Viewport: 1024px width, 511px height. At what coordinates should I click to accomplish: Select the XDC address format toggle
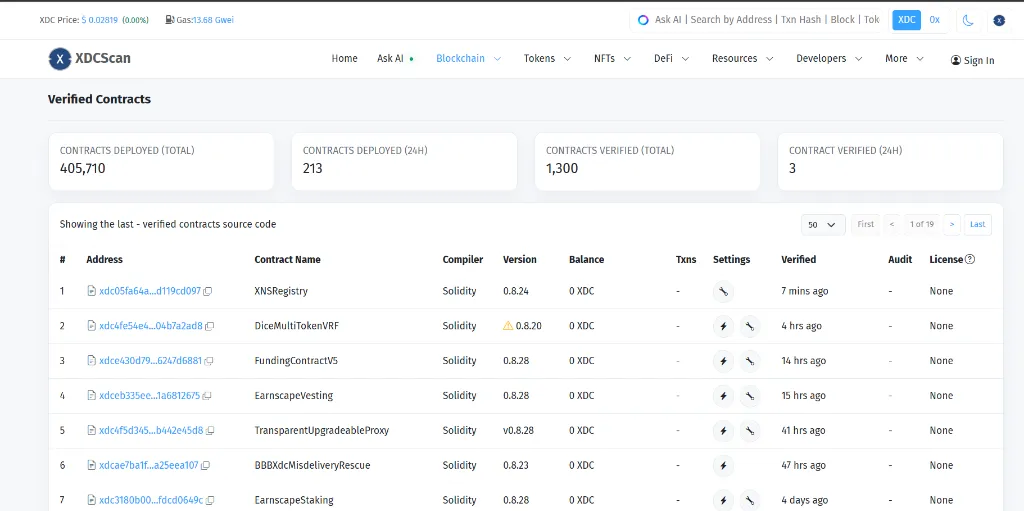tap(906, 20)
